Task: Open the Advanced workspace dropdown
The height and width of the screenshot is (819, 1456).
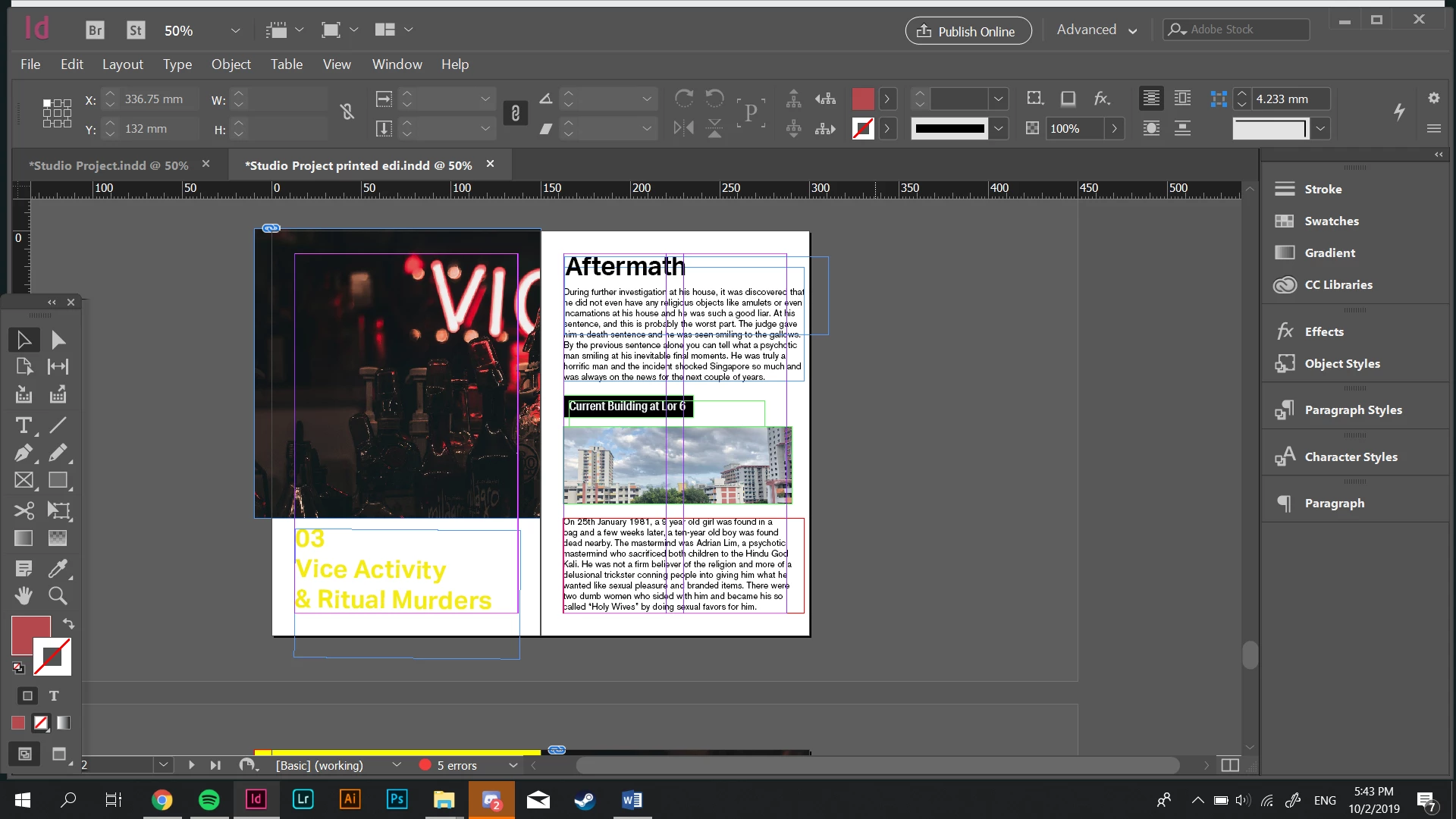Action: tap(1097, 30)
